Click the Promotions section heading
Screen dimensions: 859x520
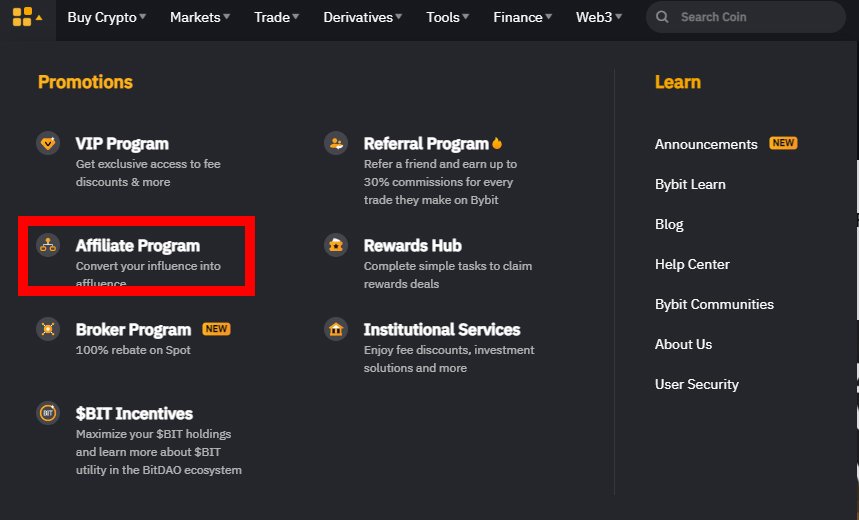(x=85, y=82)
